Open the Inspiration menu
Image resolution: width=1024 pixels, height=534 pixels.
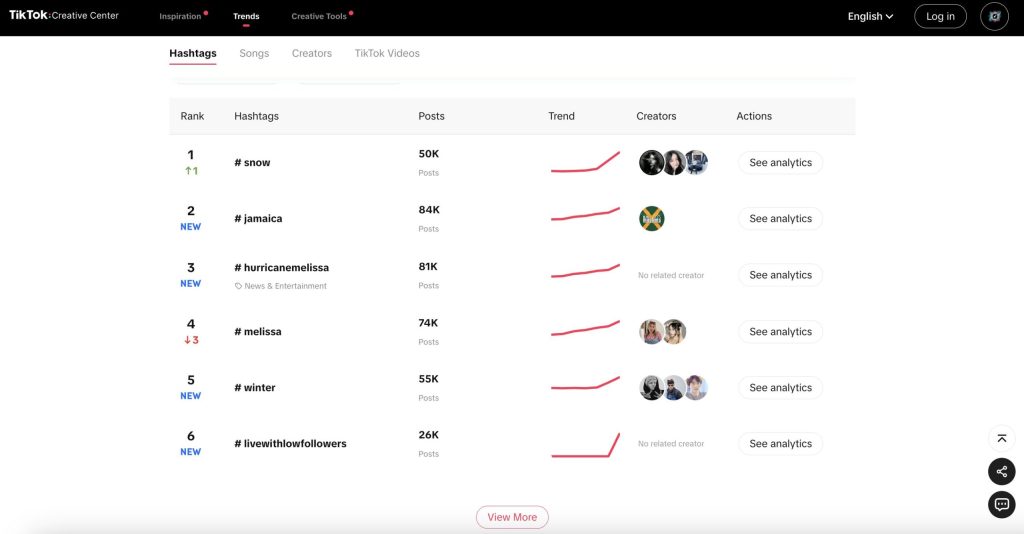point(180,16)
